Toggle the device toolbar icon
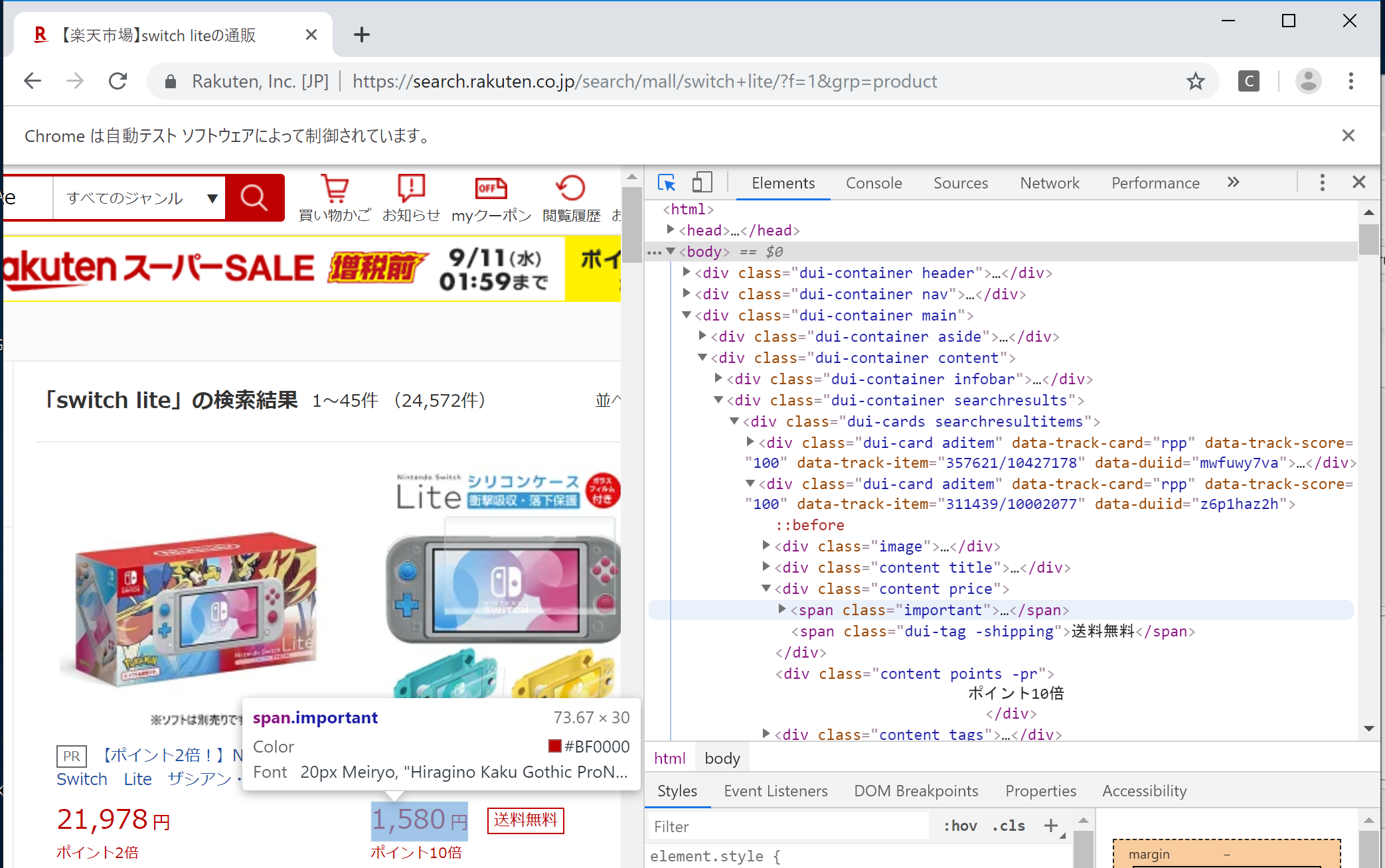Image resolution: width=1385 pixels, height=868 pixels. [702, 182]
